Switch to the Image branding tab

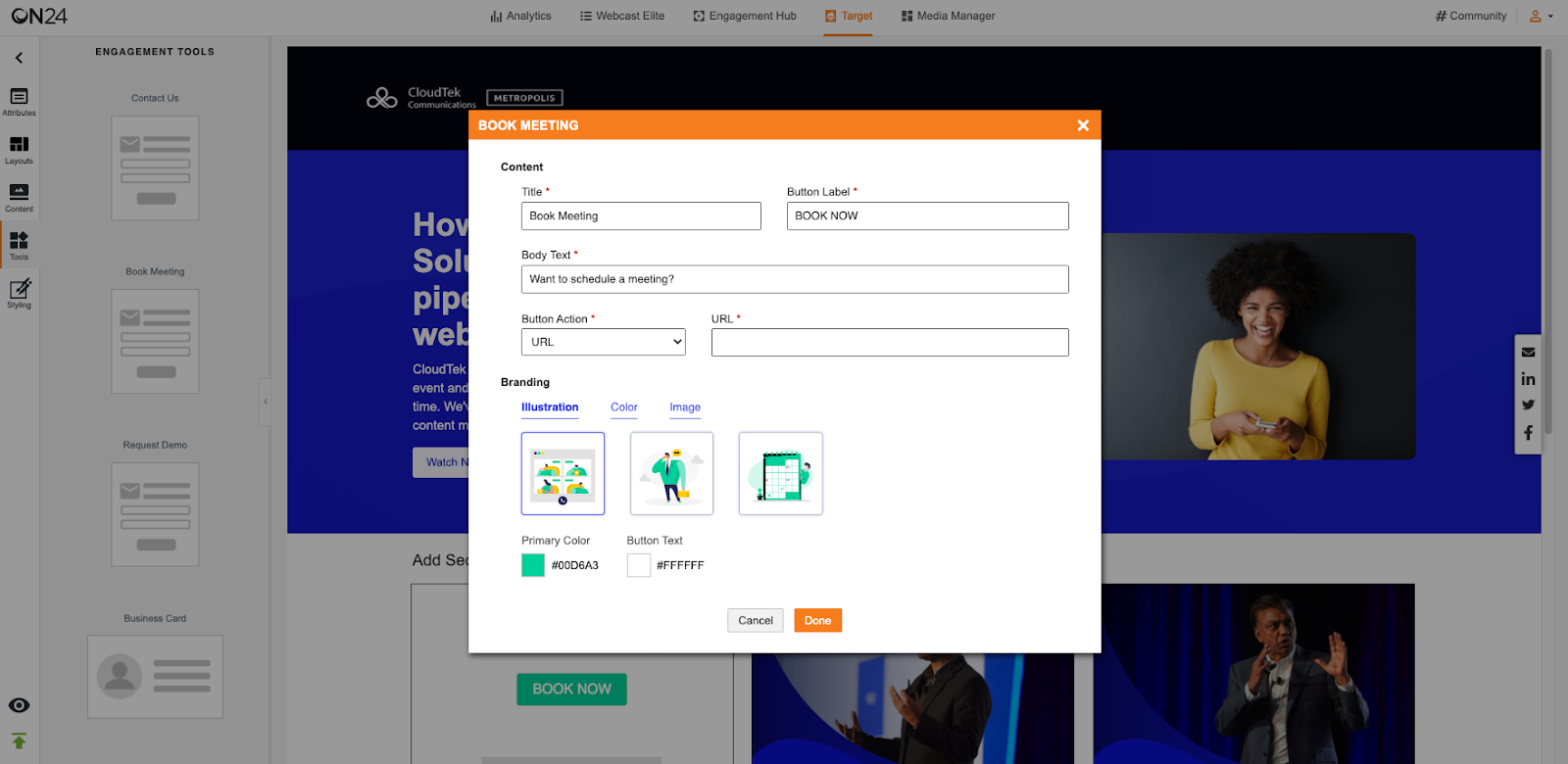(685, 407)
